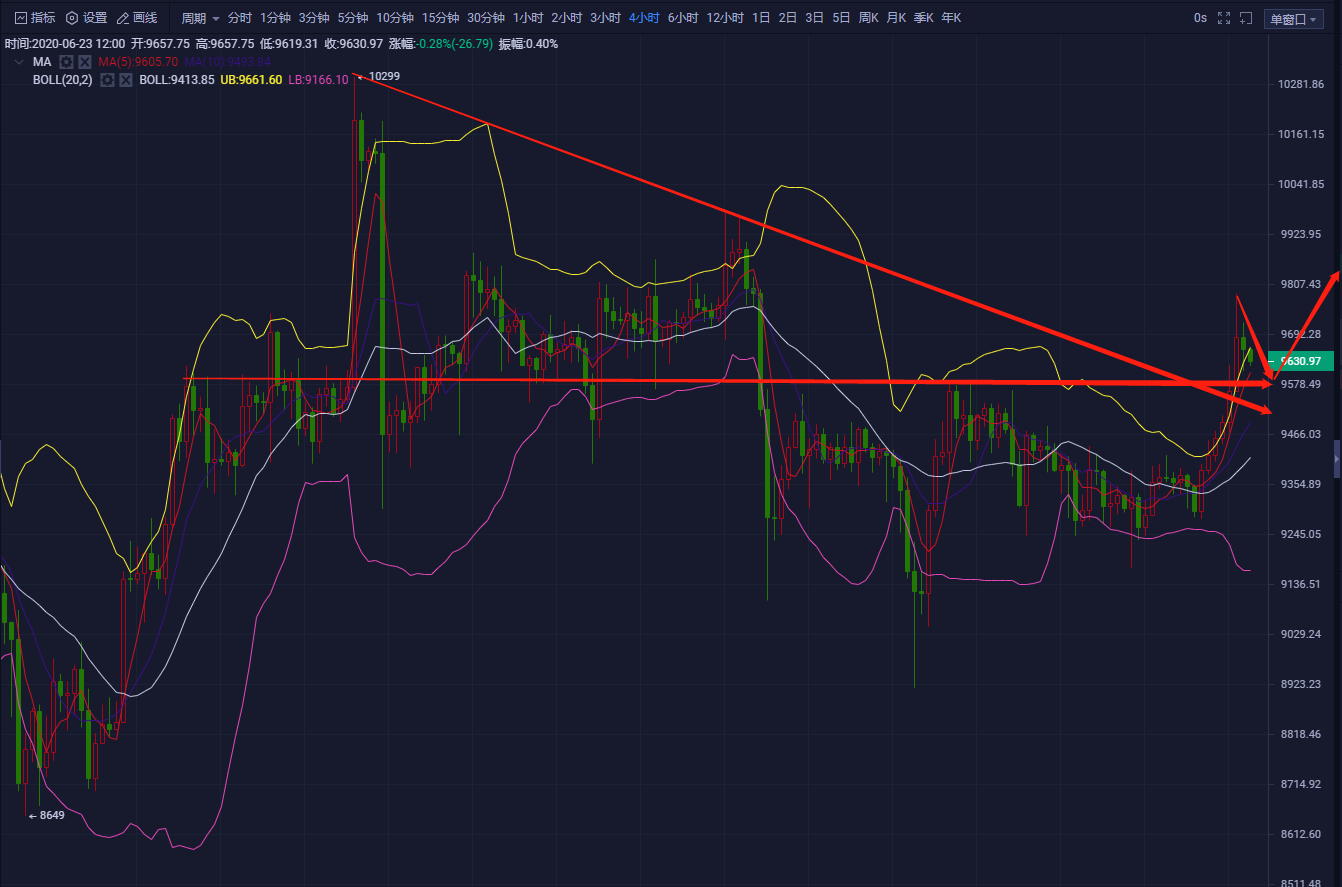Select the 1小时 interval
The image size is (1342, 887).
tap(528, 18)
